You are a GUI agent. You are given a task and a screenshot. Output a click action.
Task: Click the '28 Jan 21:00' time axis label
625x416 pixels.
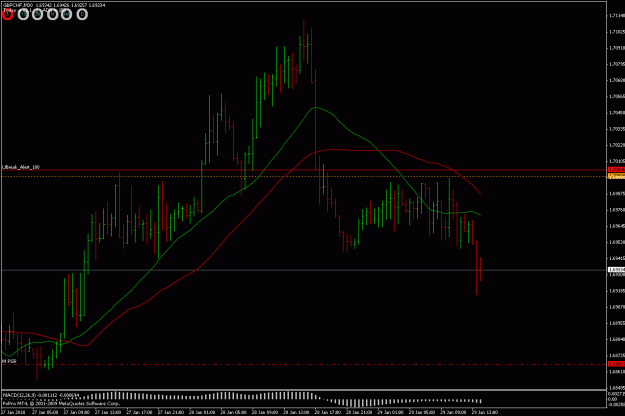(x=359, y=412)
